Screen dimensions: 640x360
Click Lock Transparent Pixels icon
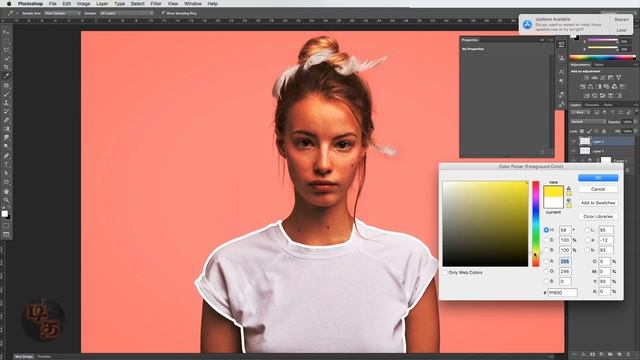pyautogui.click(x=582, y=131)
